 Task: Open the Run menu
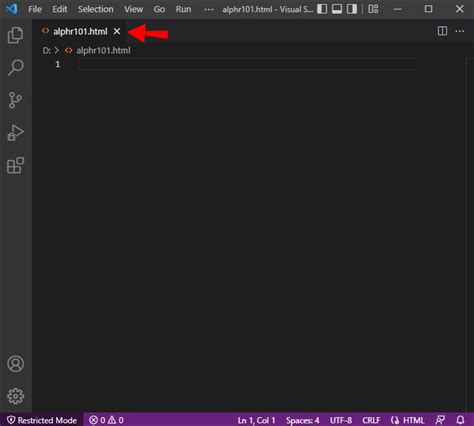(x=183, y=9)
